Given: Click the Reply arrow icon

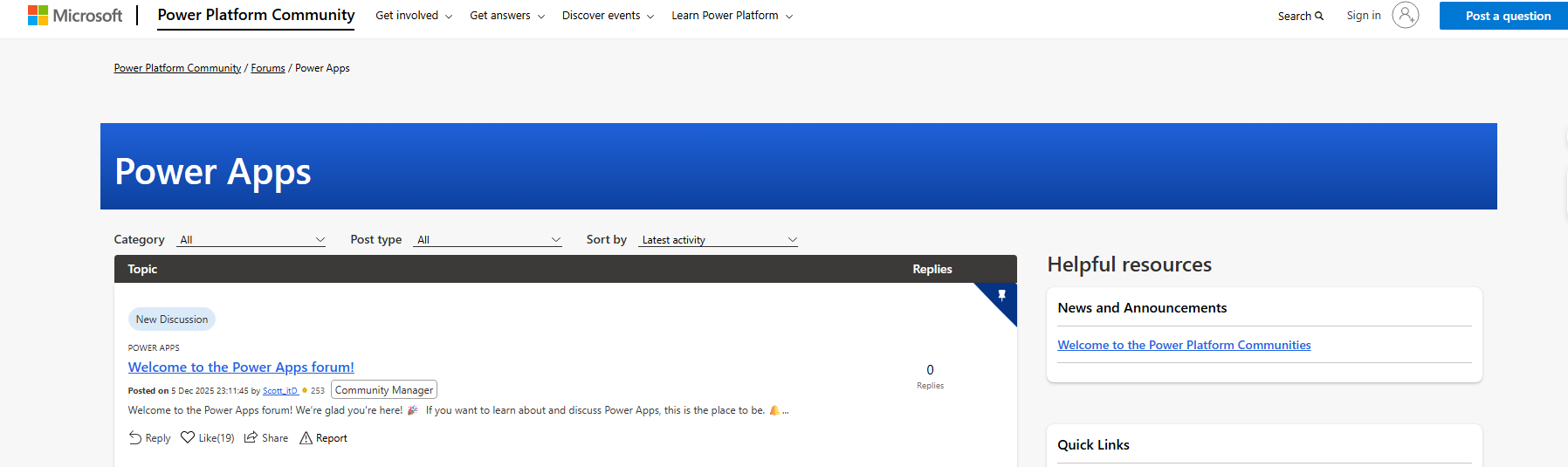Looking at the screenshot, I should coord(135,437).
